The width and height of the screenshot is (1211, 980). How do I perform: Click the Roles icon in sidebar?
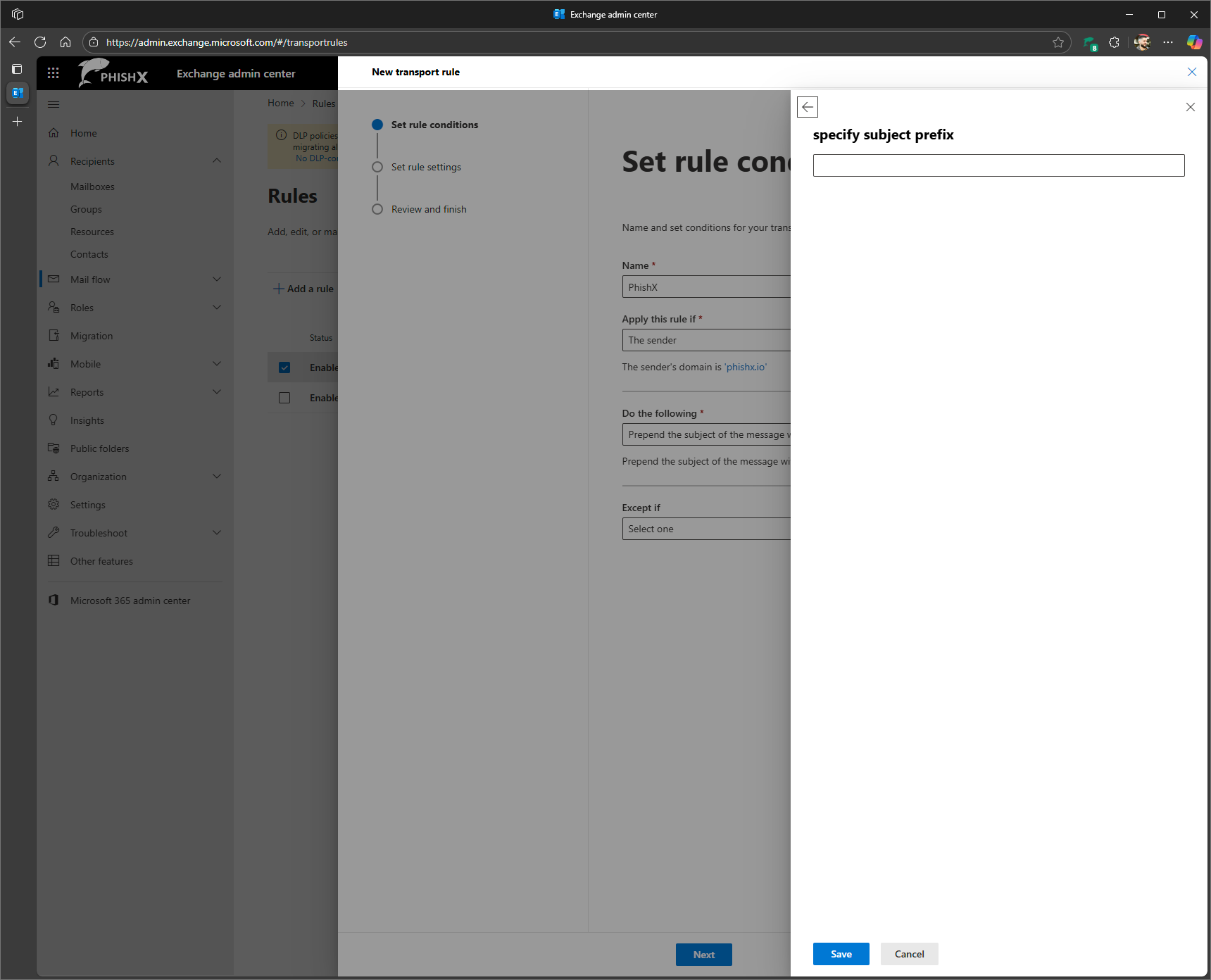tap(54, 307)
